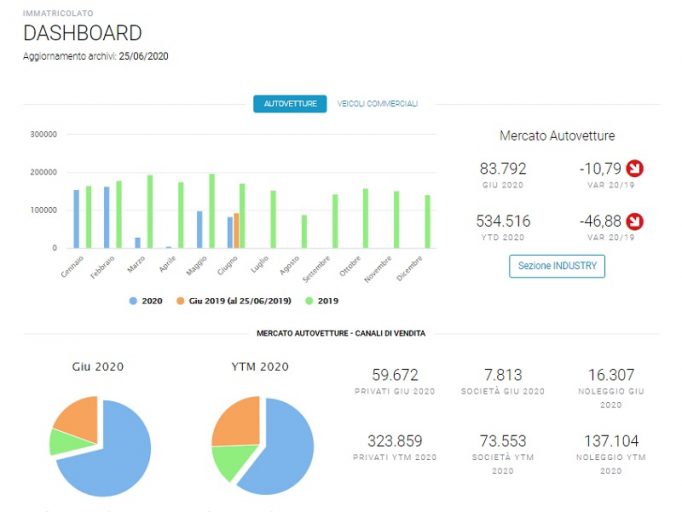This screenshot has width=682, height=512.
Task: Click the red down-arrow icon beside -46,88
Action: point(635,221)
